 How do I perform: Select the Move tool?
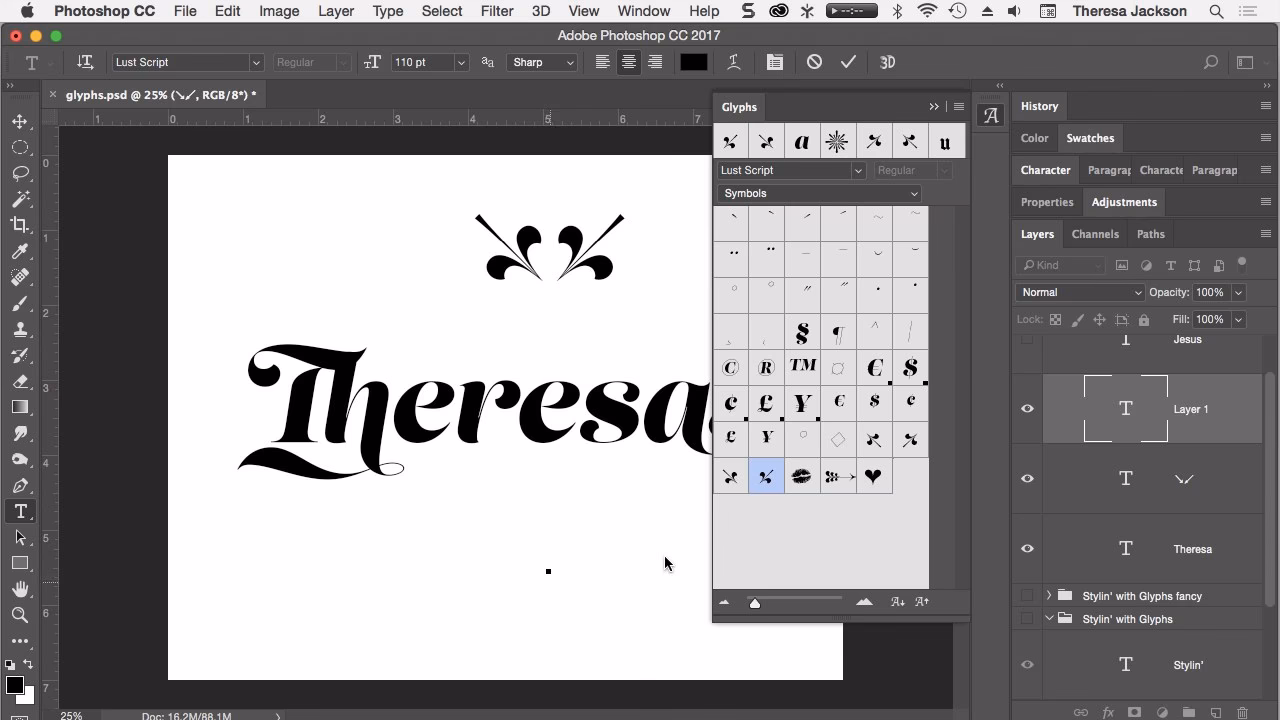click(20, 121)
